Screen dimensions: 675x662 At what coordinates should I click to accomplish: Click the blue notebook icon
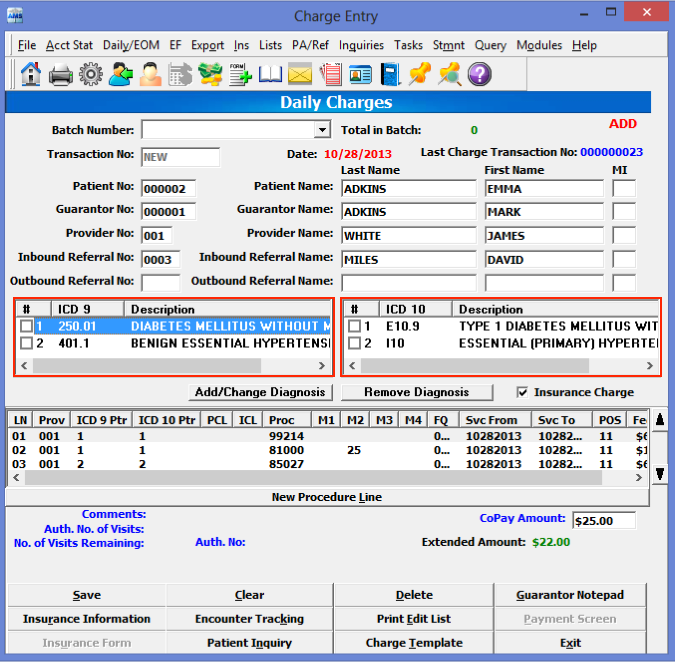[390, 74]
